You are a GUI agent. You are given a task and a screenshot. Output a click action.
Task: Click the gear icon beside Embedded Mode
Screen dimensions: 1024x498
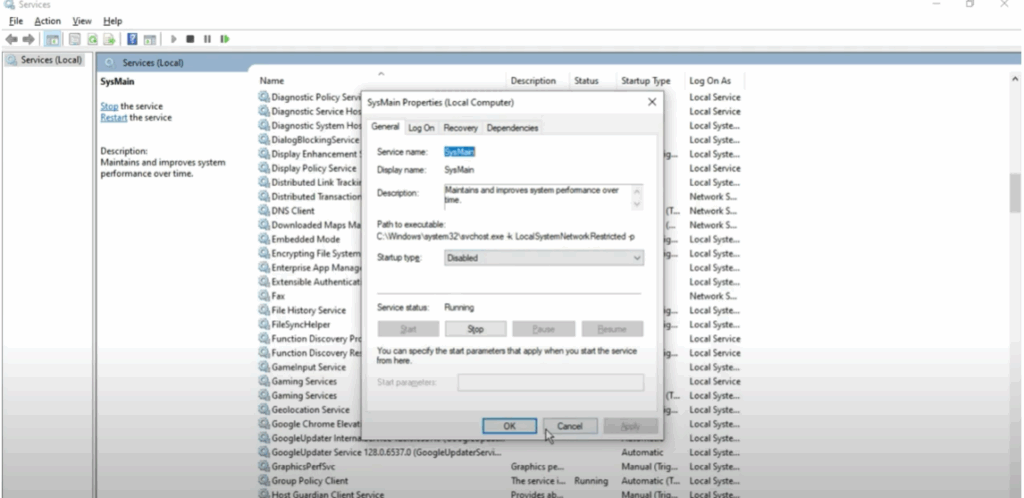264,239
